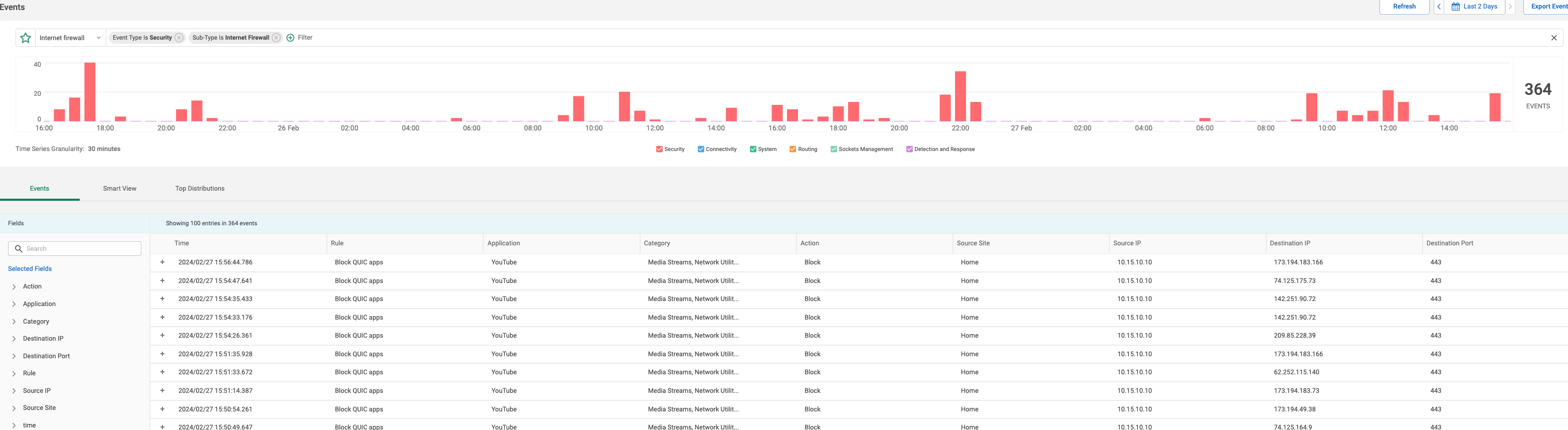Click the Application column header

503,244
